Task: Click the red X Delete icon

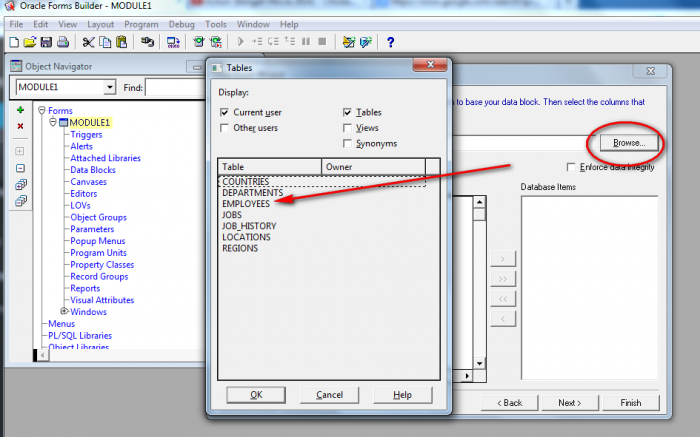Action: point(20,125)
